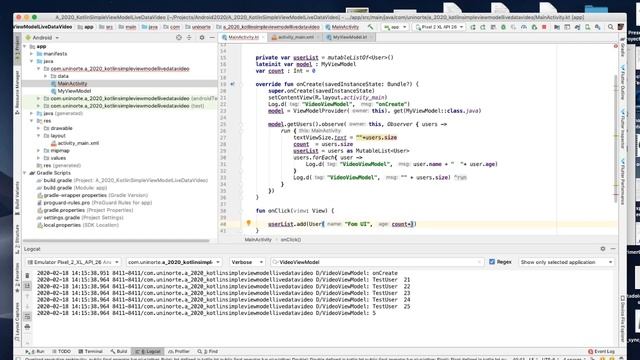The image size is (640, 360).
Task: Click the lightbulb intention icon in editor
Action: tap(249, 223)
